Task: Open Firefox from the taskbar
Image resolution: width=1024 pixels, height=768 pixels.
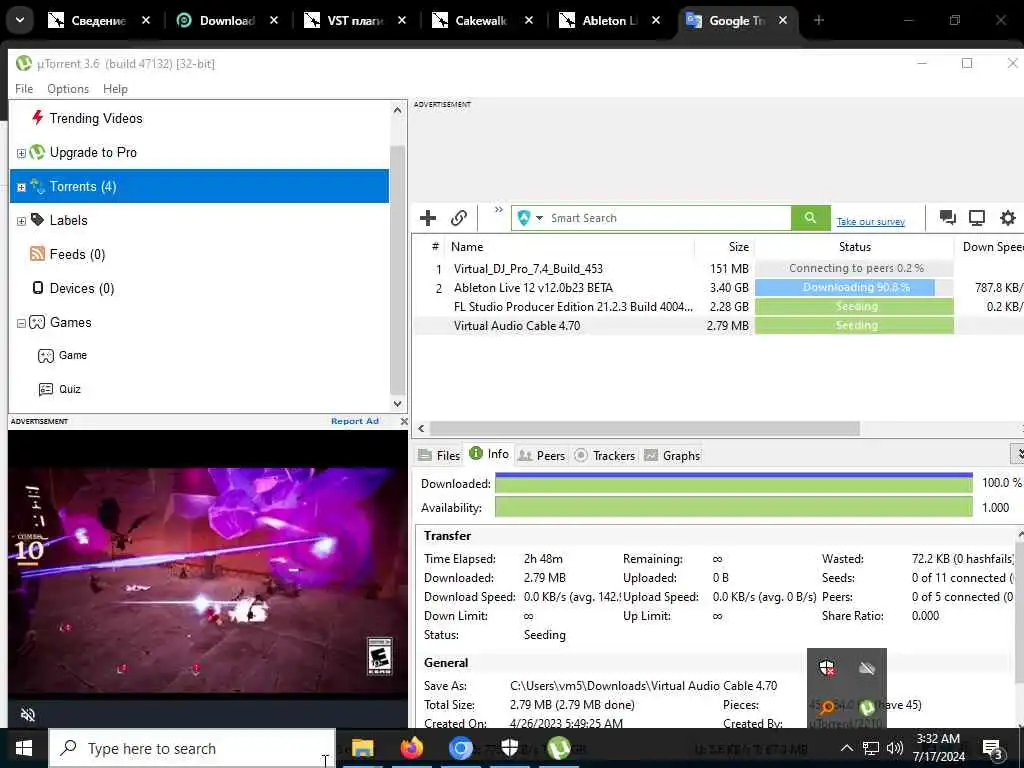Action: [x=411, y=748]
